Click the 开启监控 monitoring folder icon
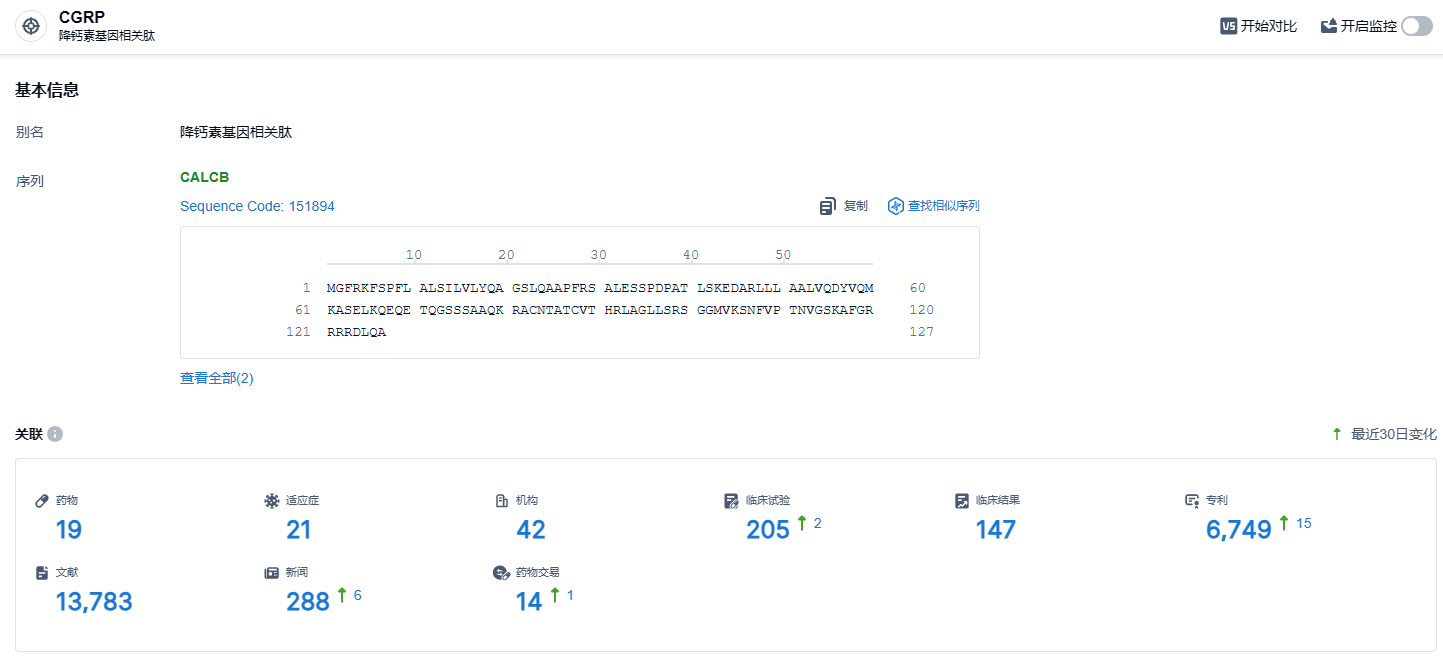The image size is (1443, 658). click(1329, 27)
